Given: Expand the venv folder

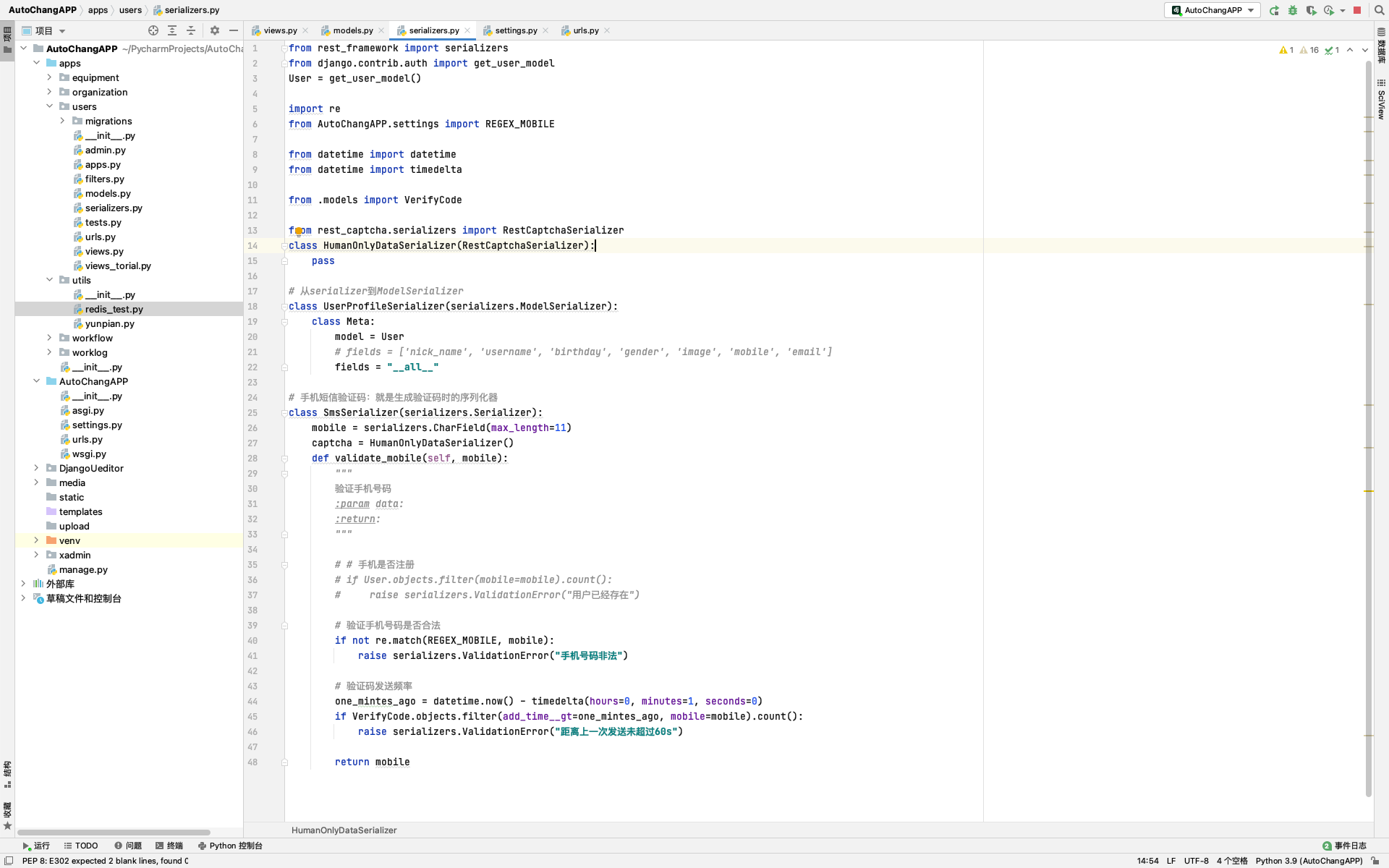Looking at the screenshot, I should tap(37, 540).
